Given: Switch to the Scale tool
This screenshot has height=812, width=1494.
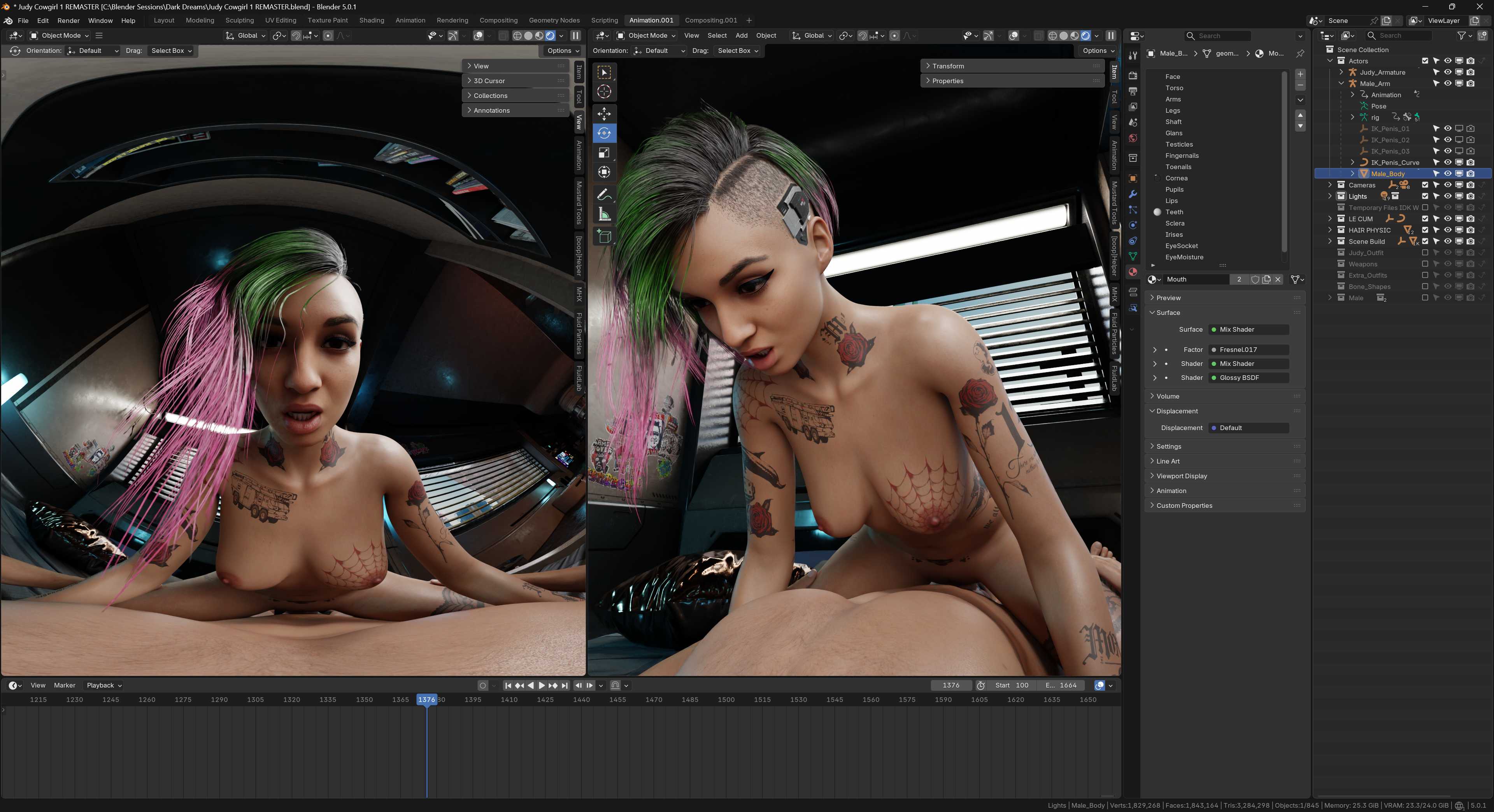Looking at the screenshot, I should coord(604,152).
